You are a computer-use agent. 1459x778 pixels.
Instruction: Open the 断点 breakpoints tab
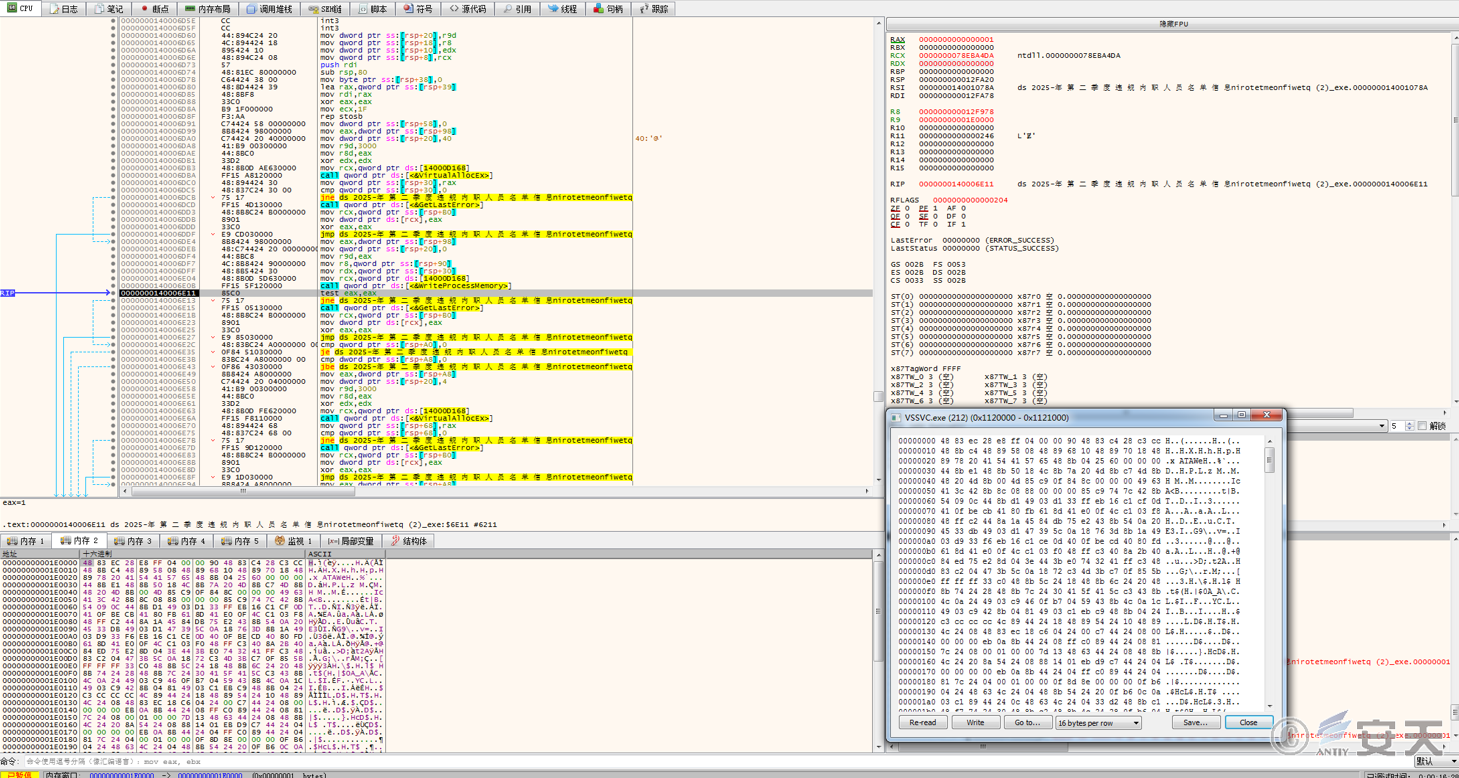click(155, 9)
